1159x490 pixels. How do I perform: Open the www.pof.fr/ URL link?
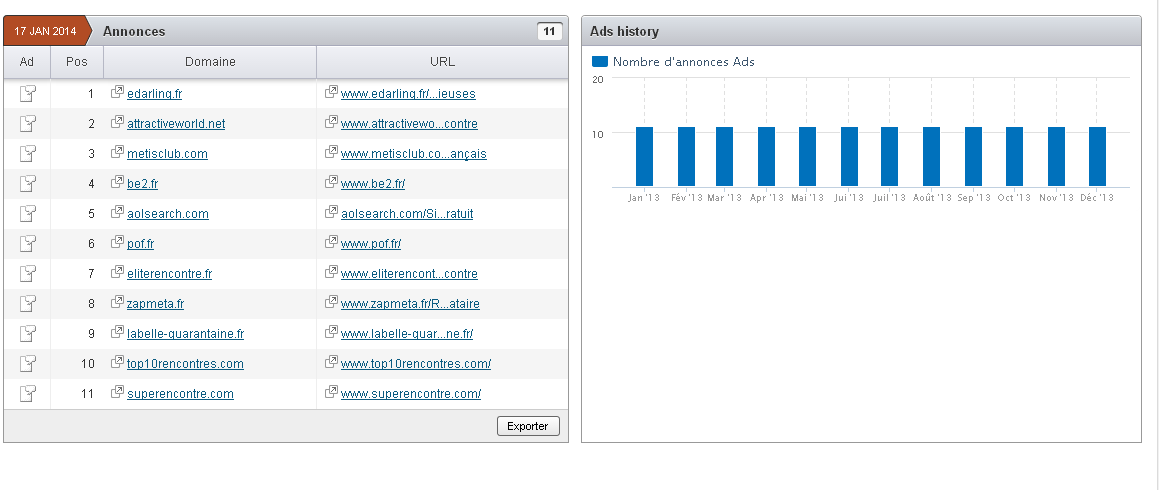(x=371, y=244)
